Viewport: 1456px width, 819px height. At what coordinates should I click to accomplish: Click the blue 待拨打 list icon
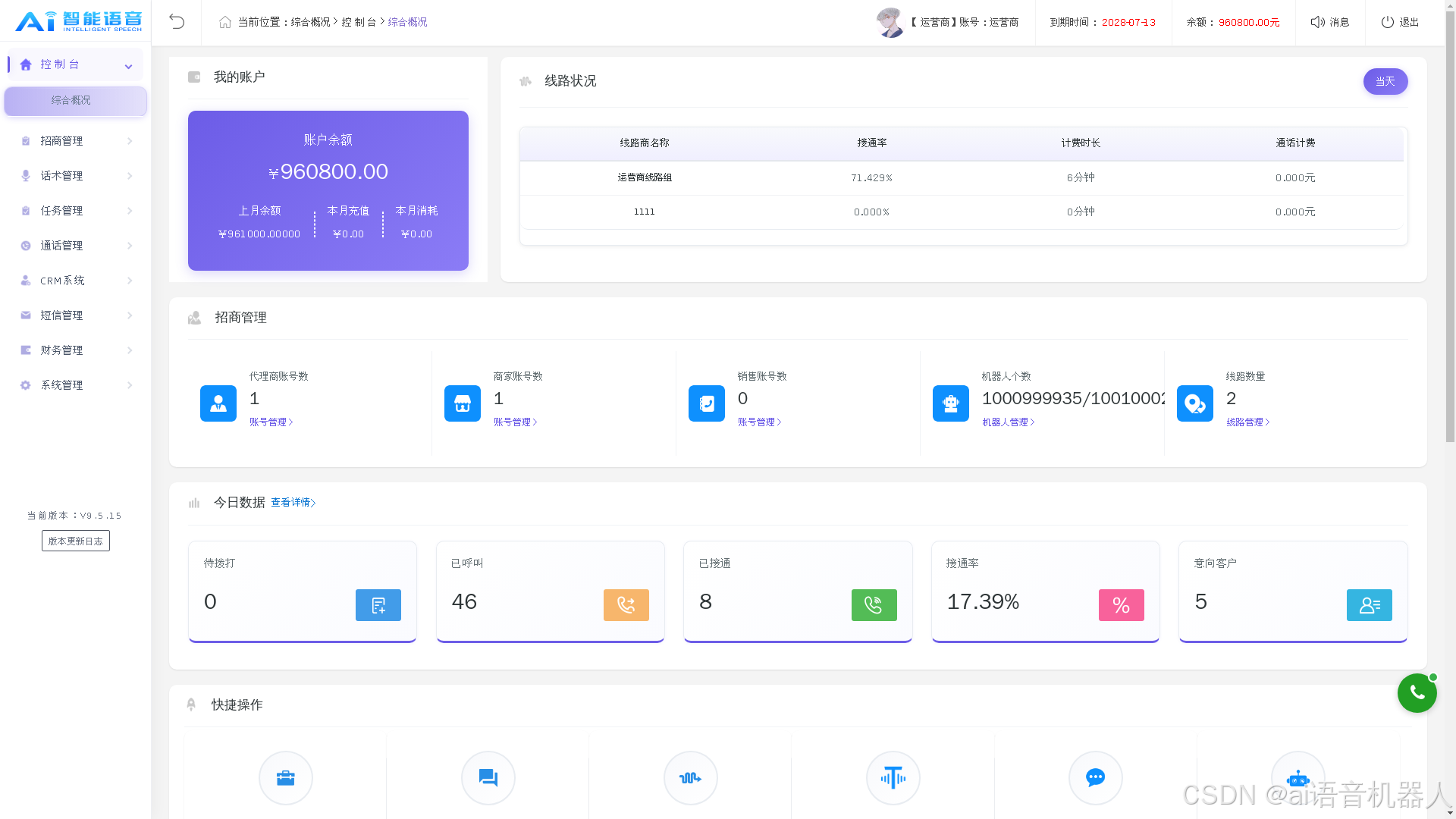click(378, 605)
